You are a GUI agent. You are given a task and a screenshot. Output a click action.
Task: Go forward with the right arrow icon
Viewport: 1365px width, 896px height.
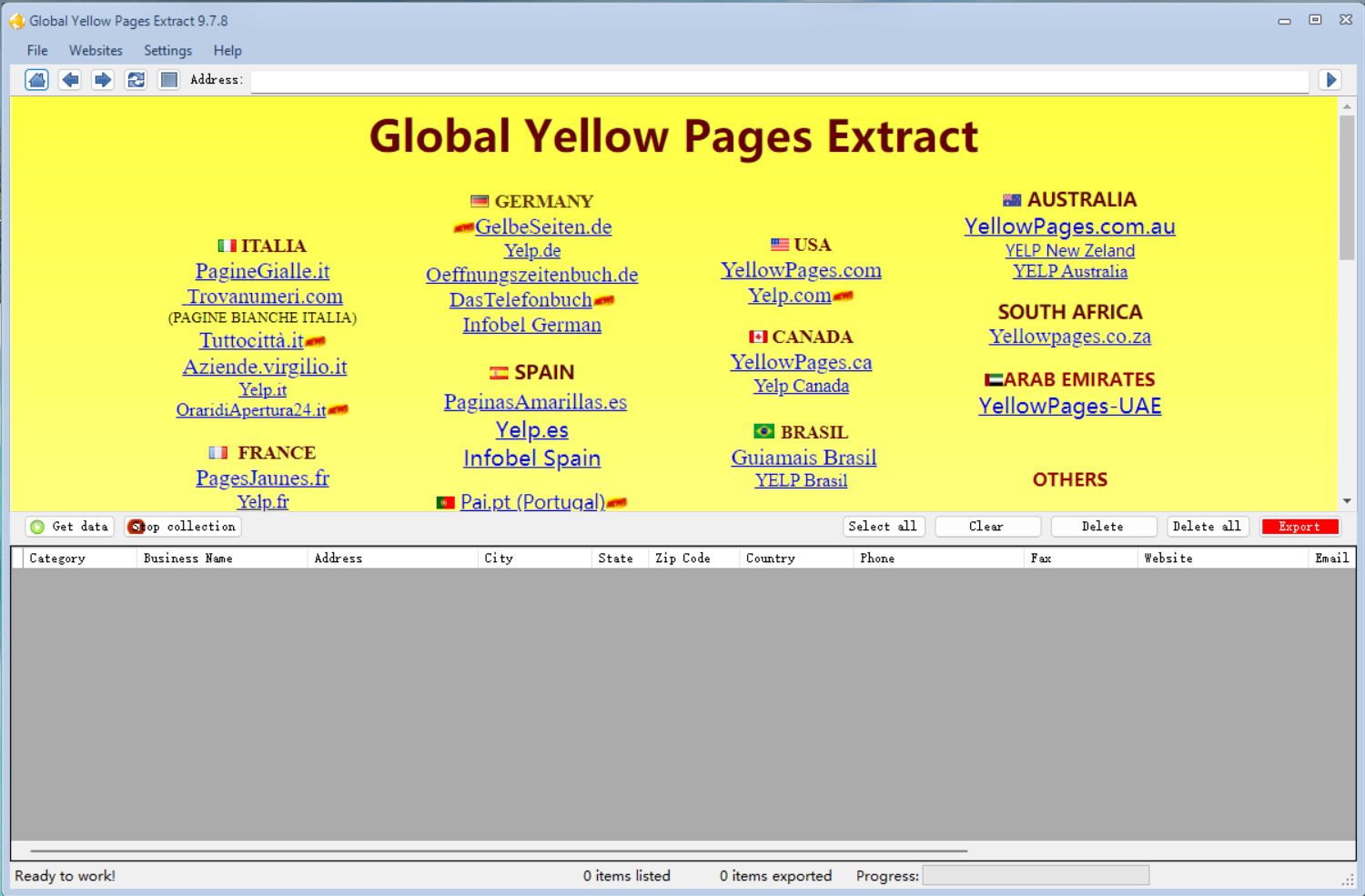tap(103, 80)
